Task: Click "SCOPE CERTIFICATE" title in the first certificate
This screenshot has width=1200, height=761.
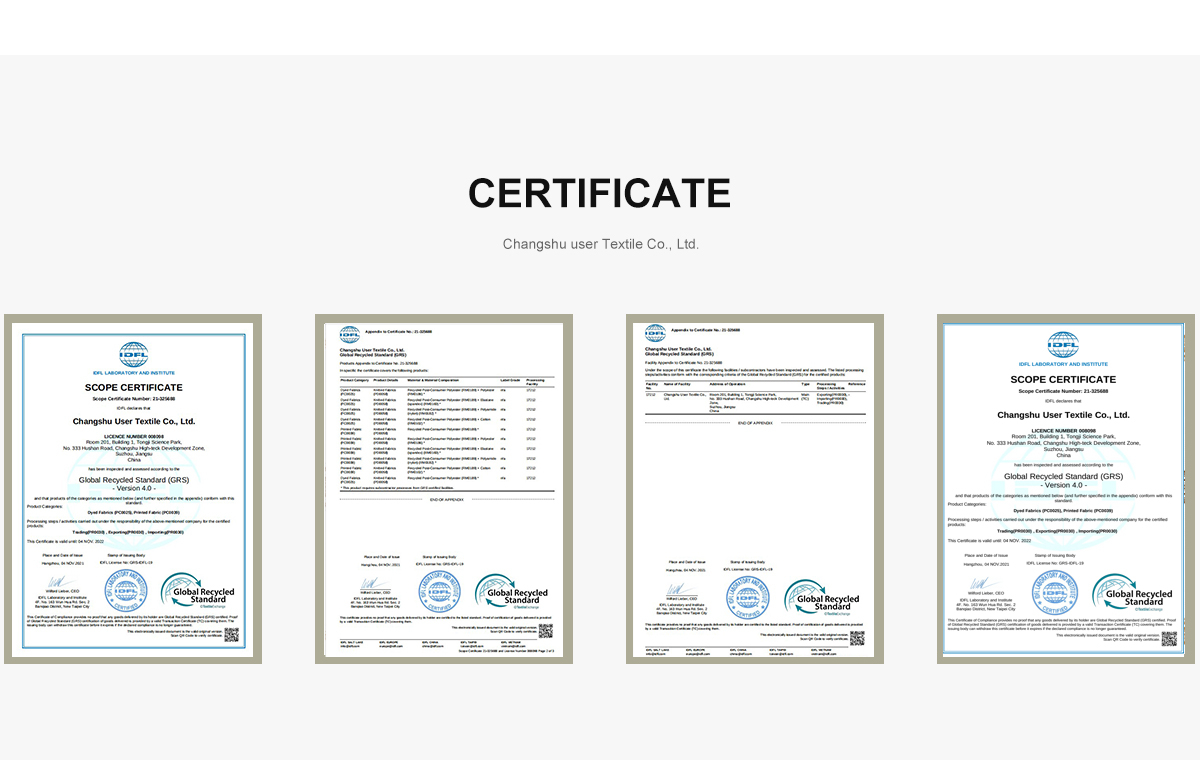Action: pyautogui.click(x=134, y=387)
